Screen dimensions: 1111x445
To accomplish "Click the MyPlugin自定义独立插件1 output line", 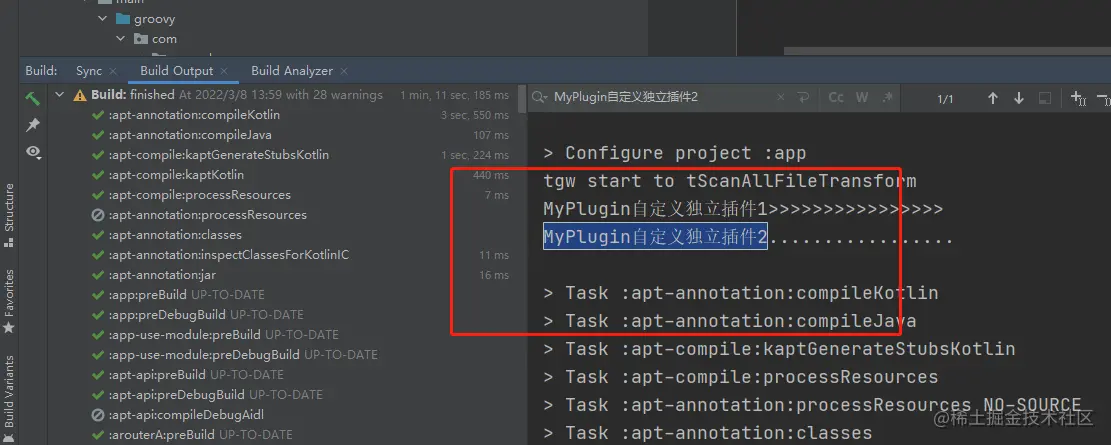I will point(743,209).
